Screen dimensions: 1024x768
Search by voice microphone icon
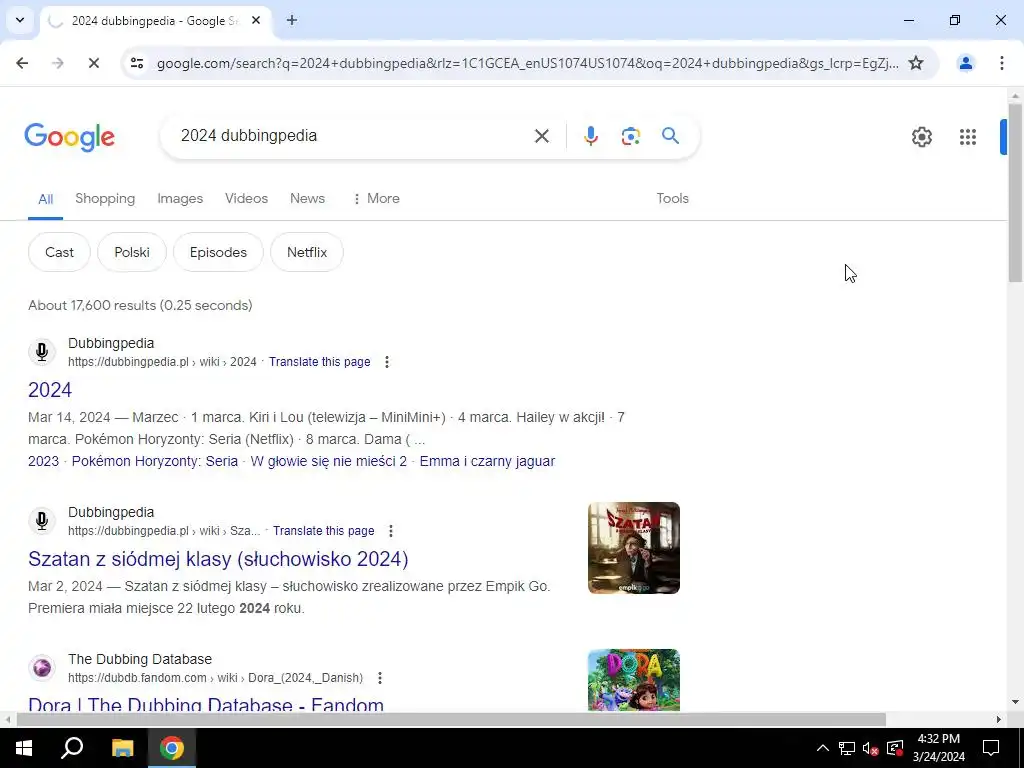click(590, 136)
